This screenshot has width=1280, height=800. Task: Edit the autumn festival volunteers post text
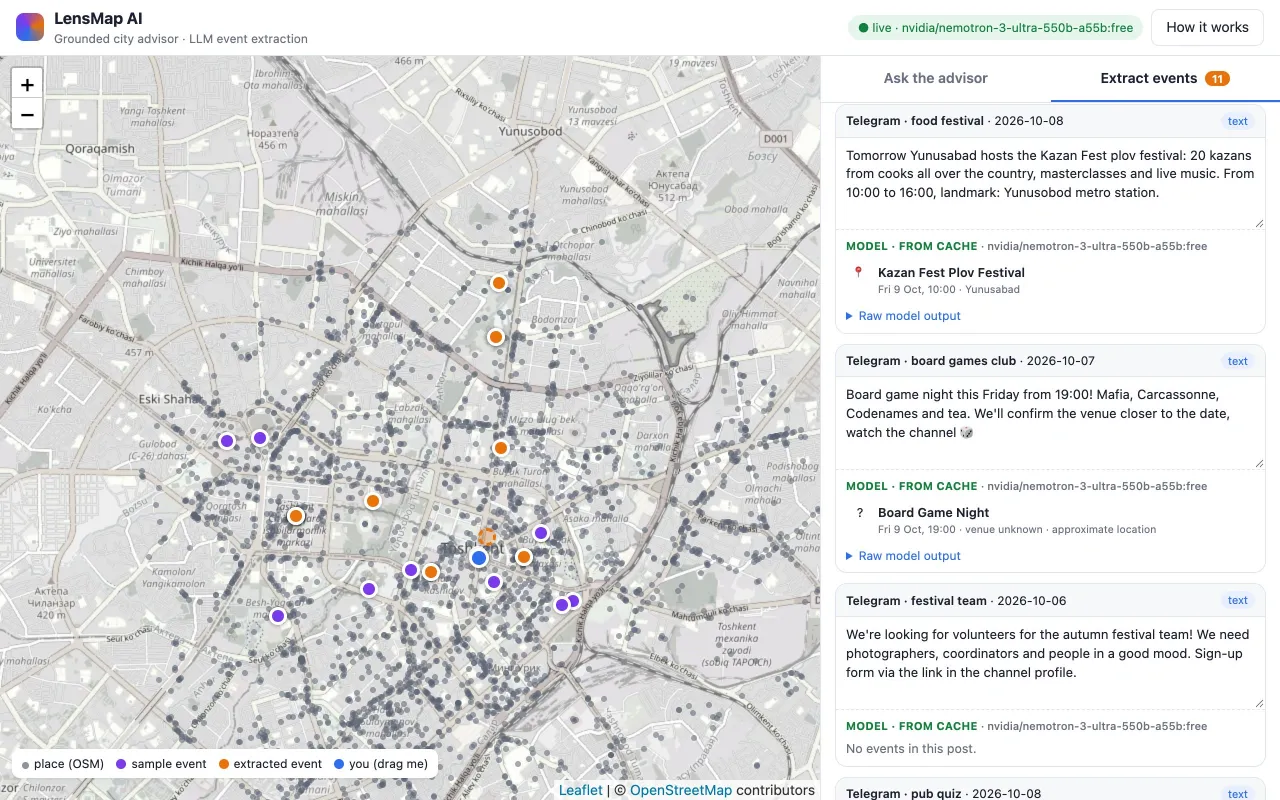pos(1050,664)
